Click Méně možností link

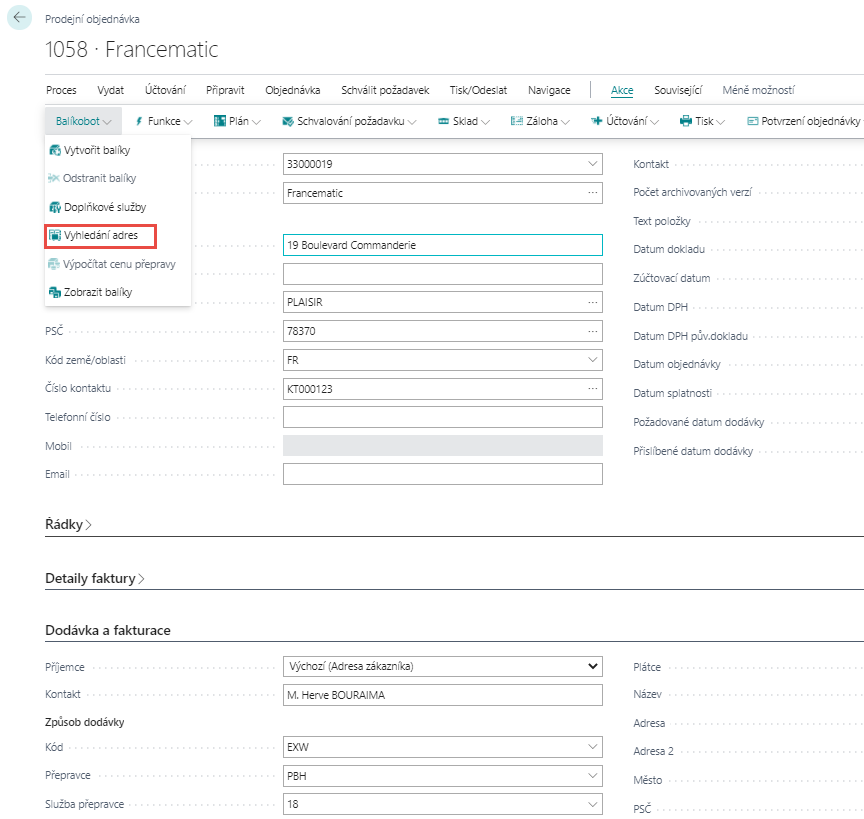tap(758, 90)
